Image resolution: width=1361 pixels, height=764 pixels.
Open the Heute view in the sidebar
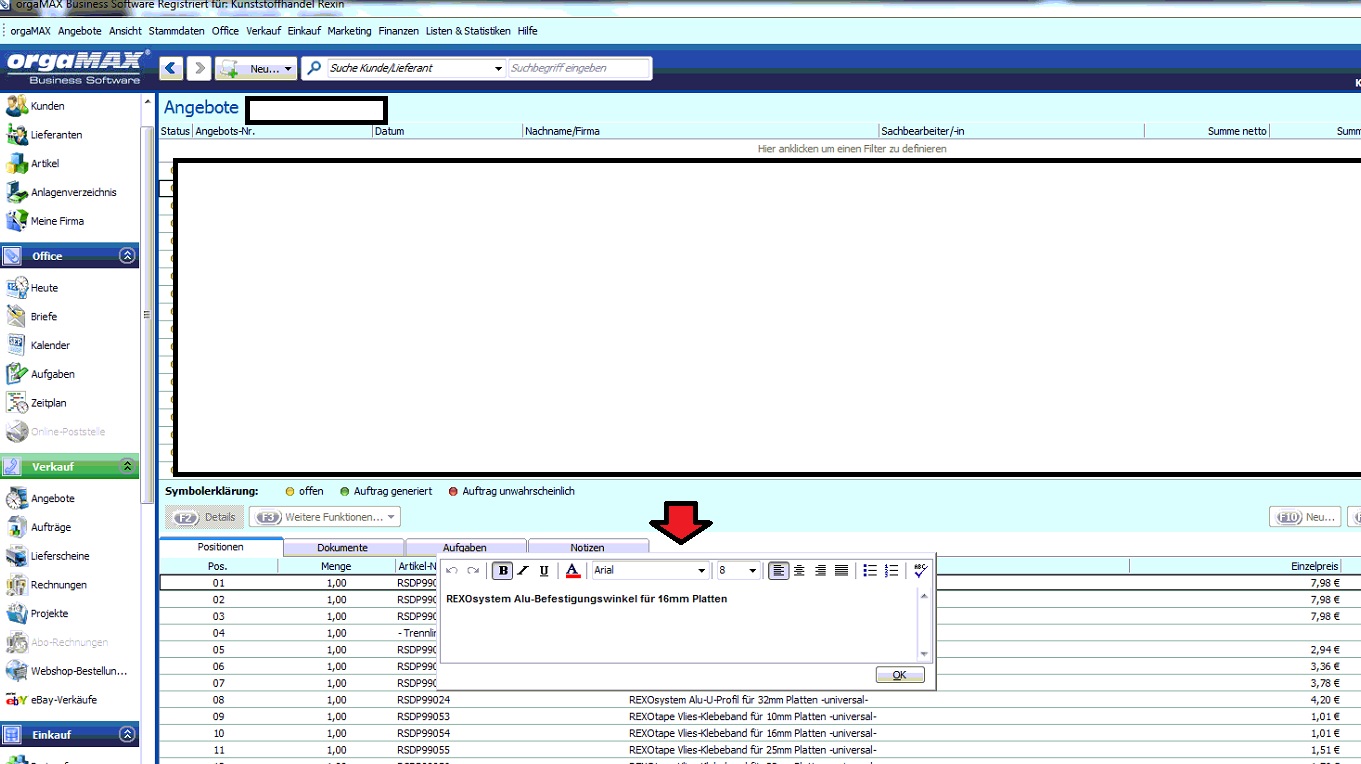[x=32, y=288]
